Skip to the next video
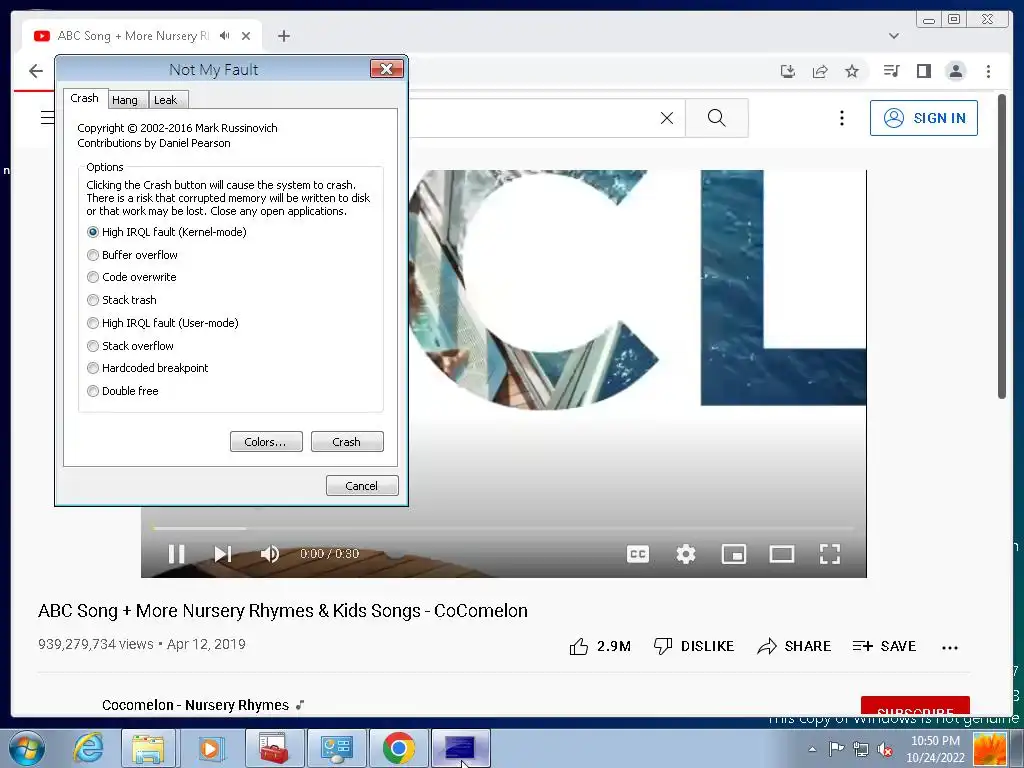1024x768 pixels. pos(223,554)
